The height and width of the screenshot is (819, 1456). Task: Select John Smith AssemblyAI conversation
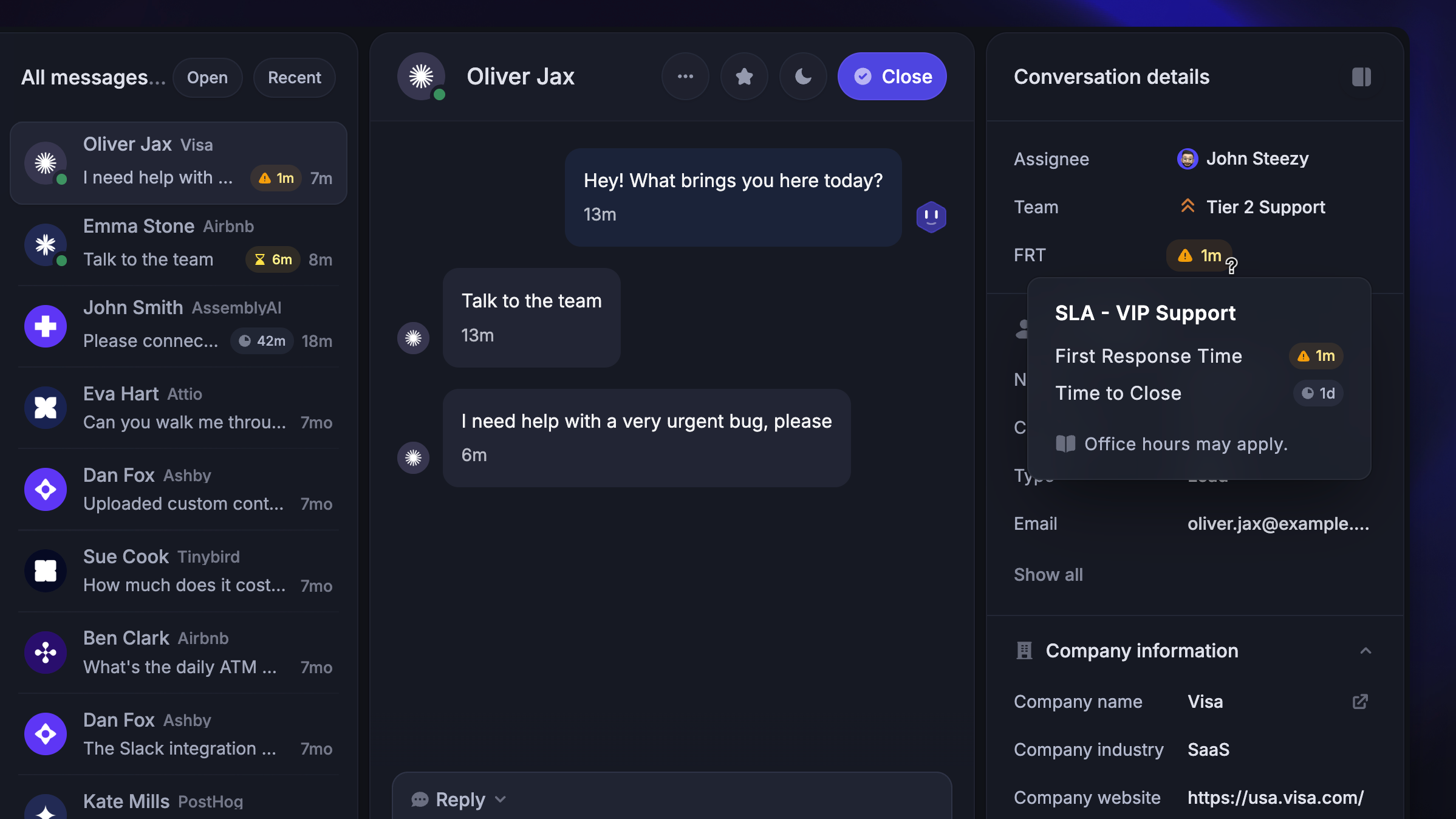pos(178,325)
